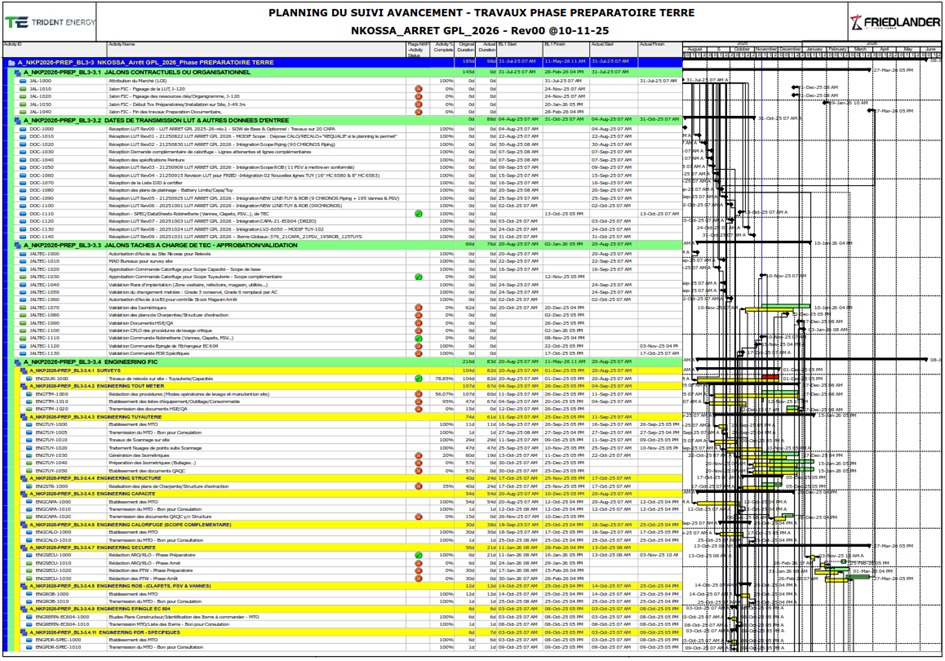This screenshot has width=945, height=661.
Task: Select the ENGINEERING FIC group row
Action: click(x=347, y=362)
